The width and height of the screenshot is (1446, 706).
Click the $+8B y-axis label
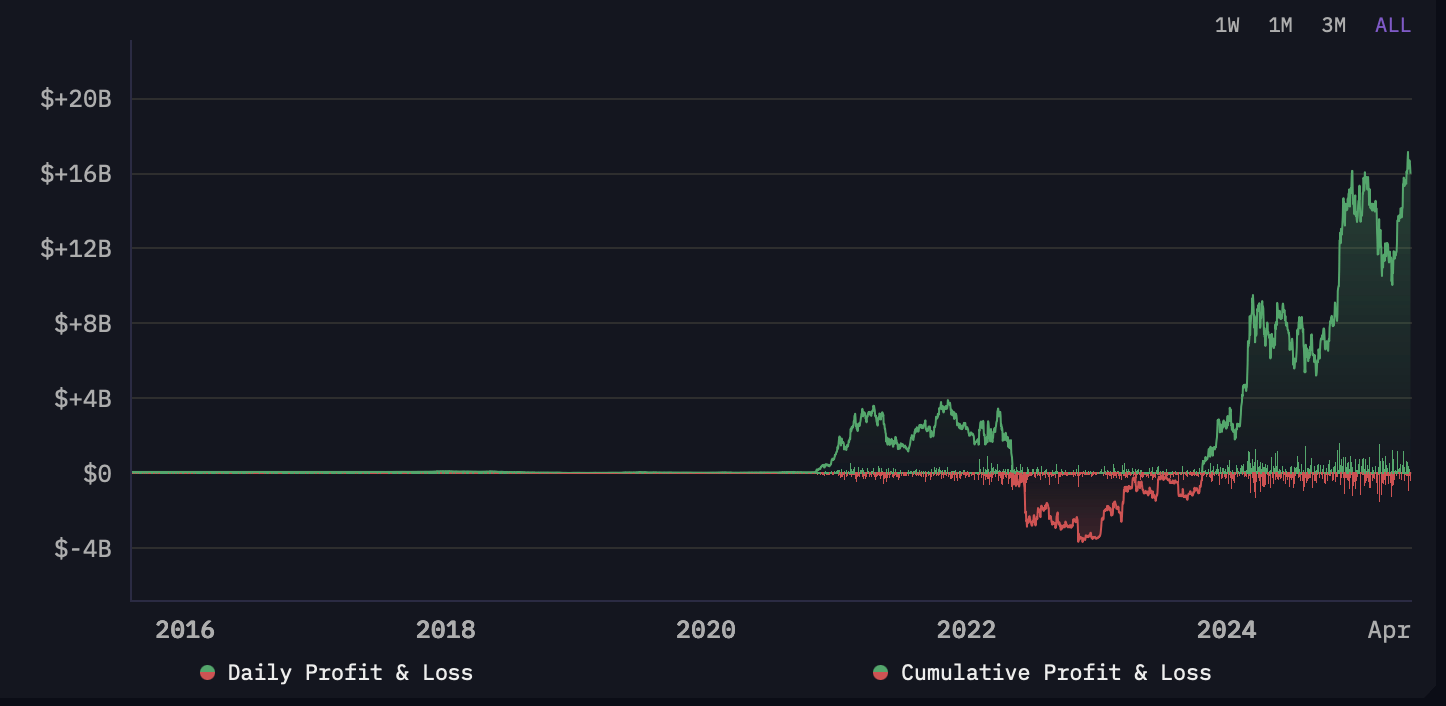[81, 324]
